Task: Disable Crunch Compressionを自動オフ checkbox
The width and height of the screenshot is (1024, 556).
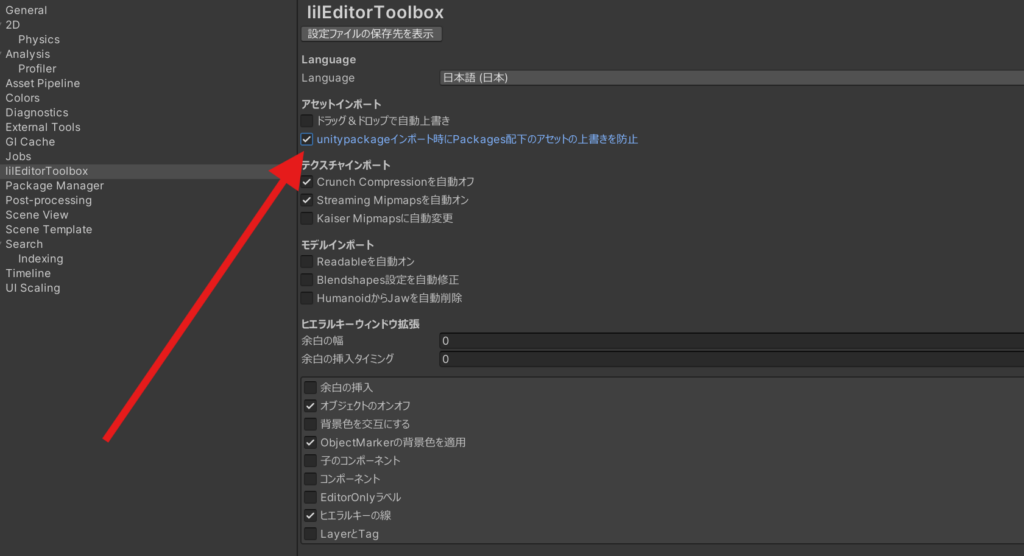Action: click(308, 182)
